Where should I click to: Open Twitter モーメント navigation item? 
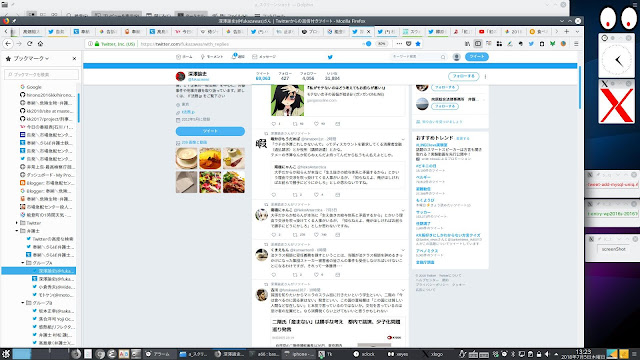212,57
